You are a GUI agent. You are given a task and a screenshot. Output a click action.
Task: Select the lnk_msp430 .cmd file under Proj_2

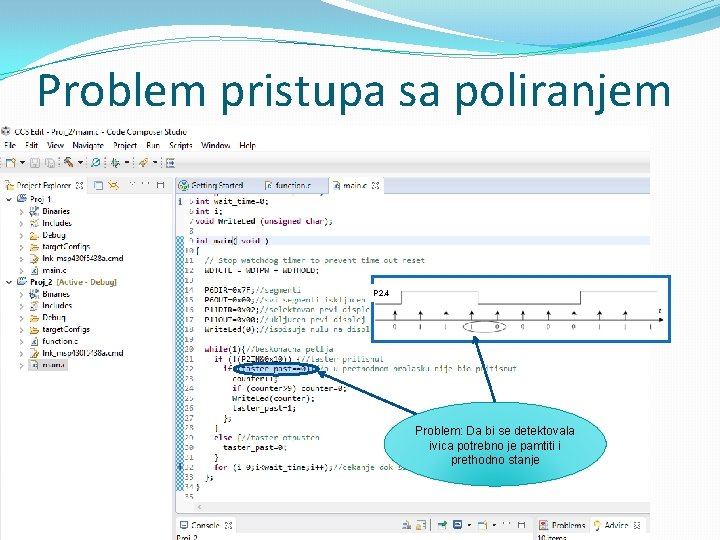[x=83, y=354]
